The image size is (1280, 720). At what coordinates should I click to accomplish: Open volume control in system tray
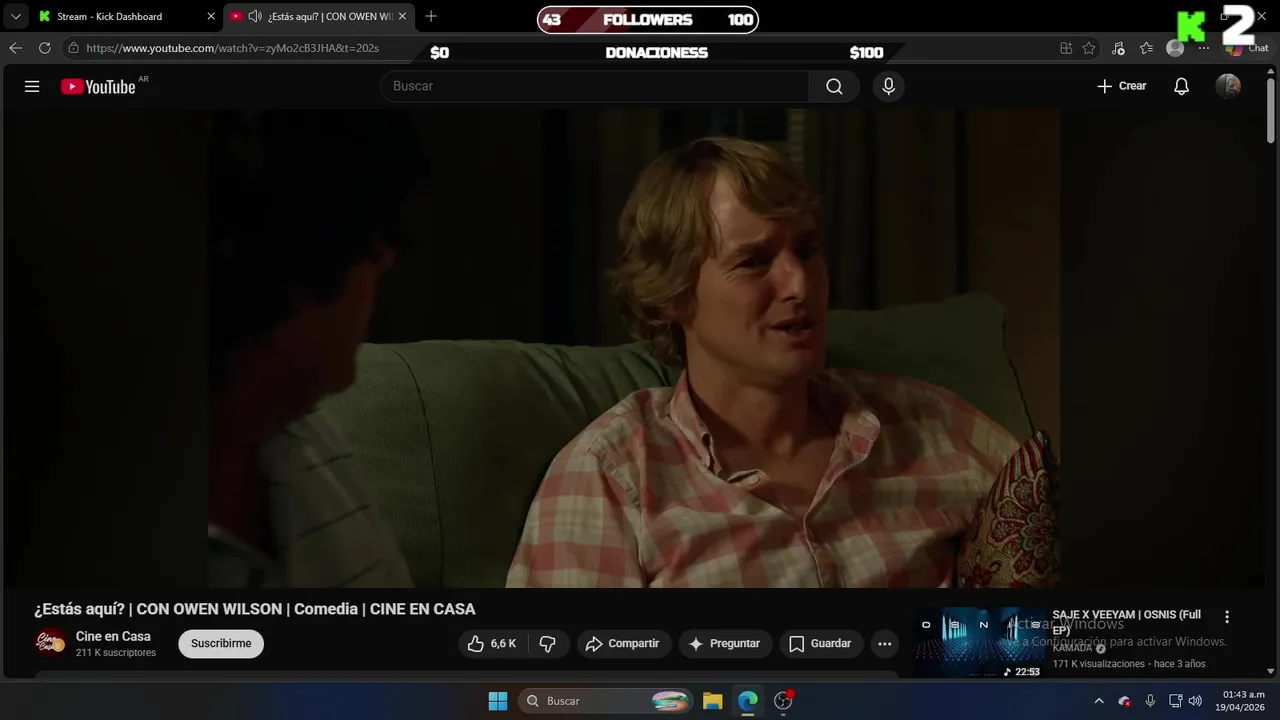(1195, 701)
